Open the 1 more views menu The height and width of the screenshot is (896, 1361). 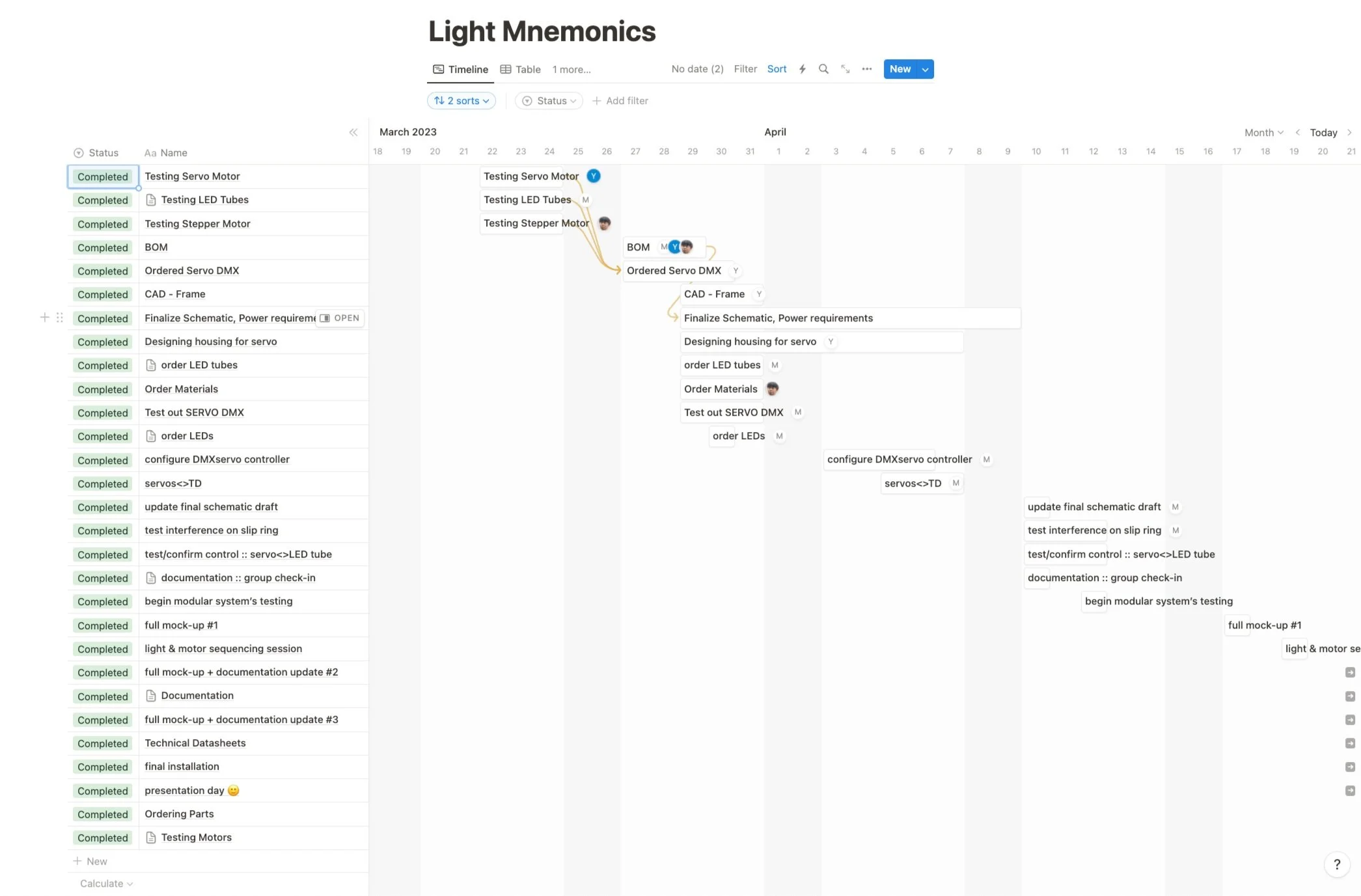tap(571, 70)
